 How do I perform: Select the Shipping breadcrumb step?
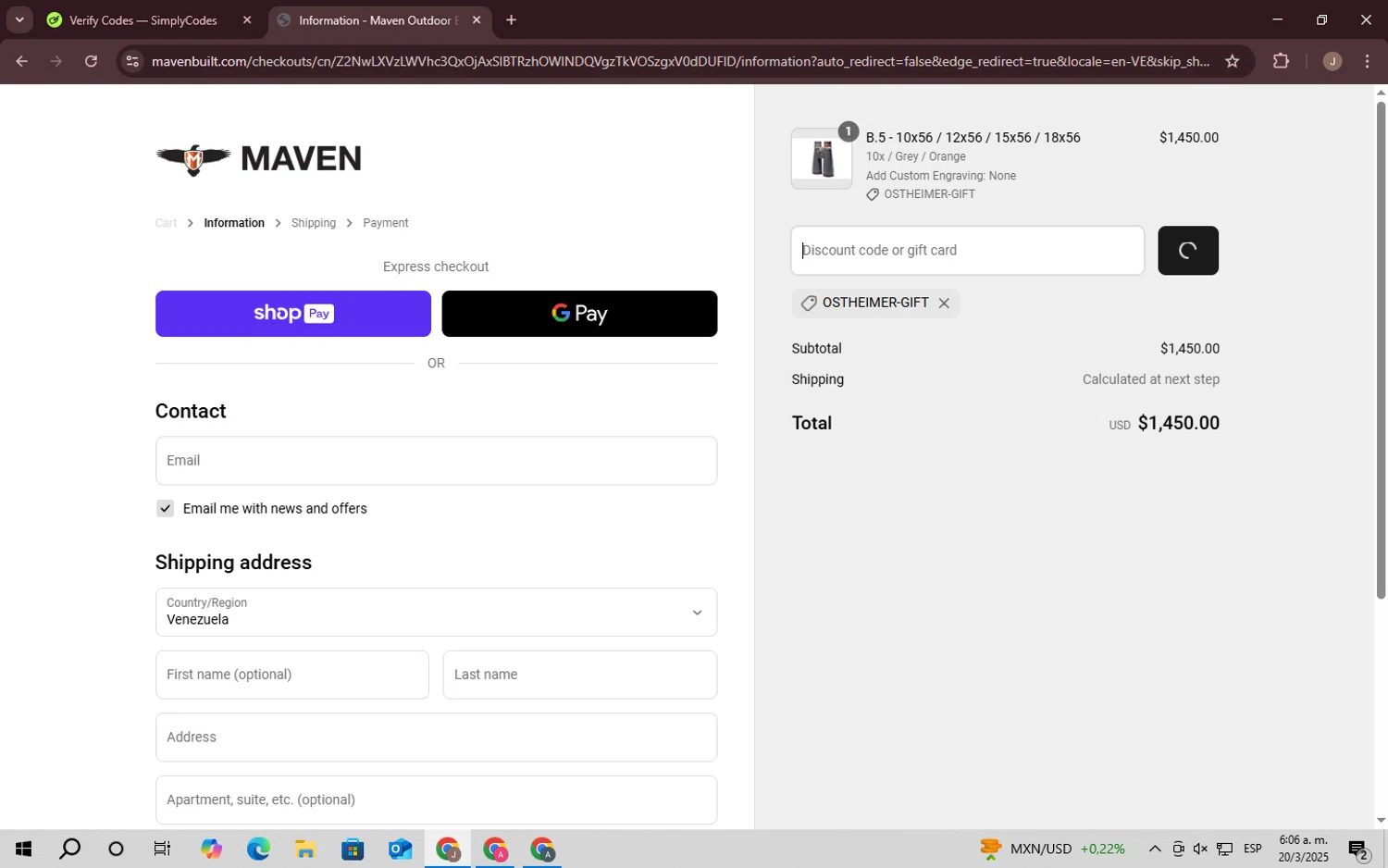(314, 223)
